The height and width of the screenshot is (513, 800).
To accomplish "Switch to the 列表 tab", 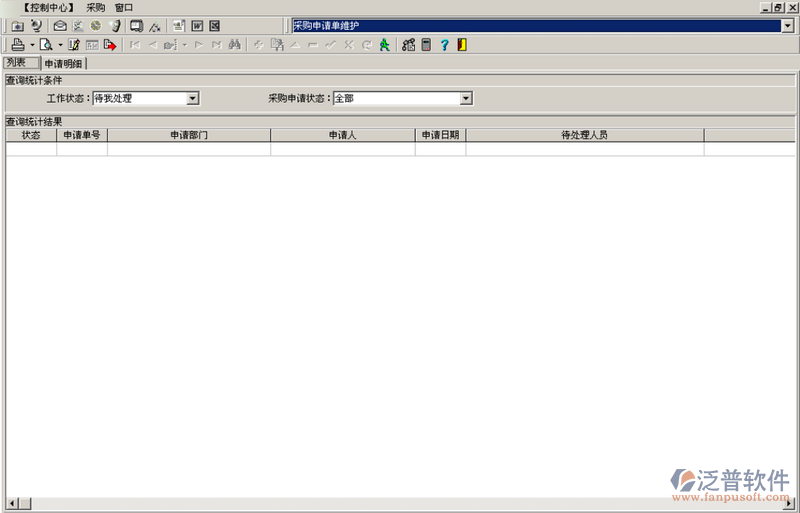I will 21,63.
